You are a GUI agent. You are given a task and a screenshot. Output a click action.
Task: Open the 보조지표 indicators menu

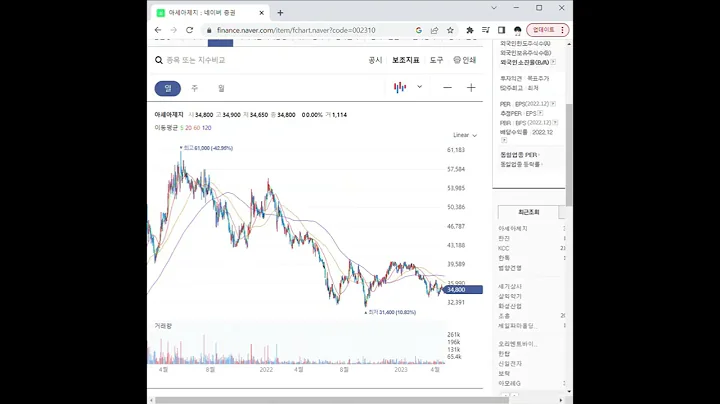point(405,60)
